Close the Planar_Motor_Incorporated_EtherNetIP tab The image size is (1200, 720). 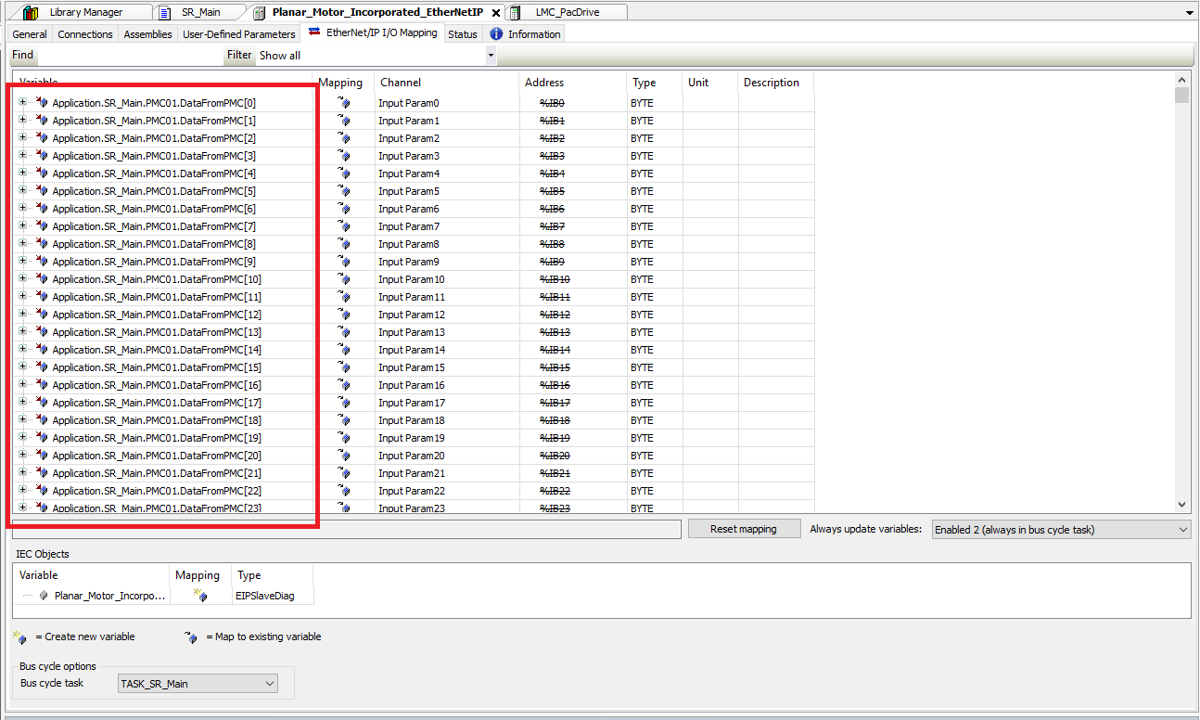coord(496,13)
